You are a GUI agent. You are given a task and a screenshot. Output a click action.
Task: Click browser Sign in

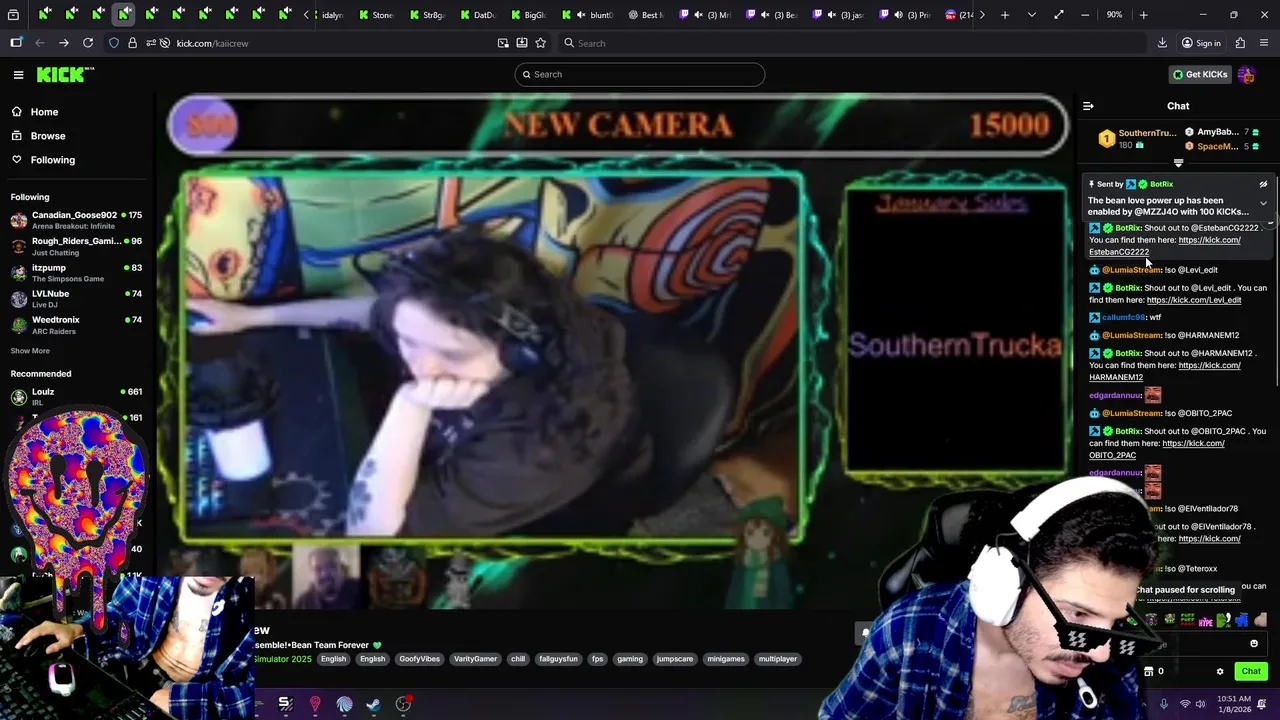click(1201, 43)
